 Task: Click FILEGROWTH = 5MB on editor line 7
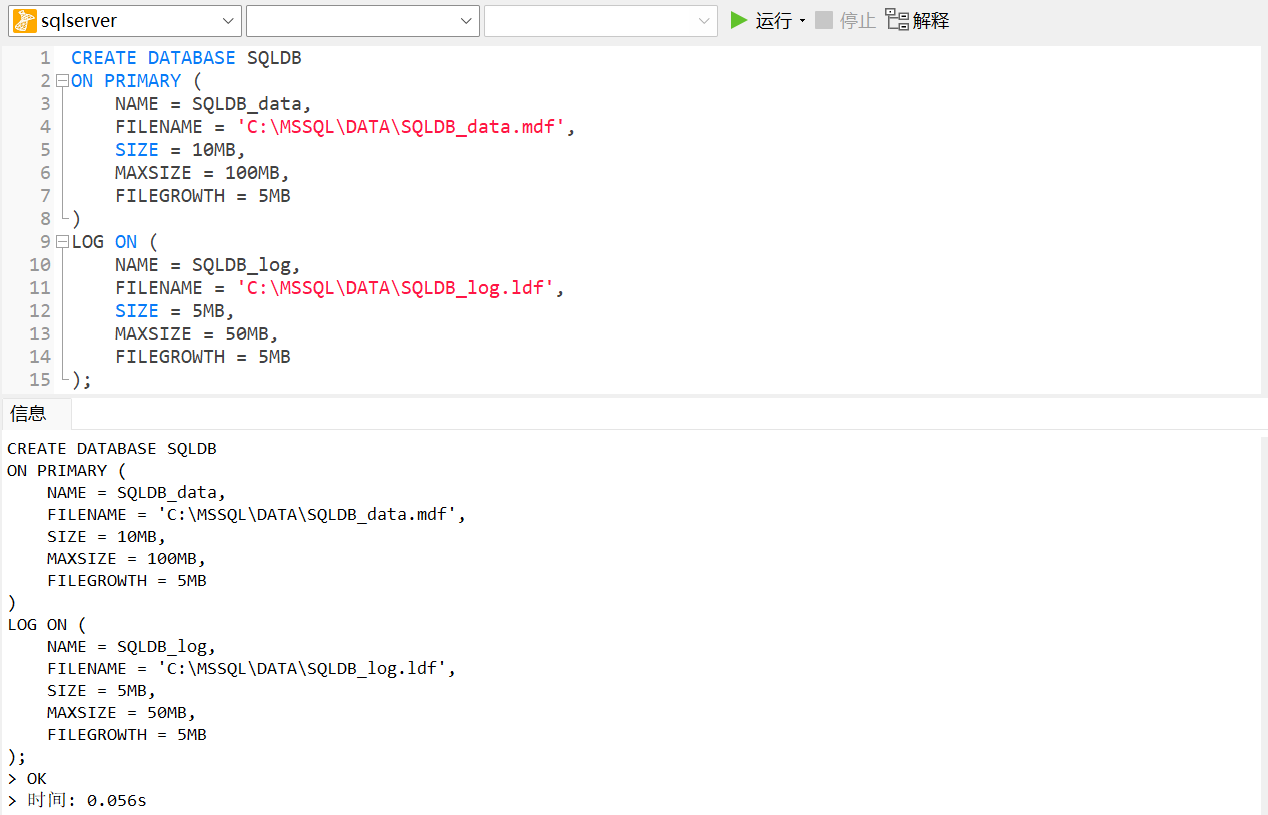point(203,196)
